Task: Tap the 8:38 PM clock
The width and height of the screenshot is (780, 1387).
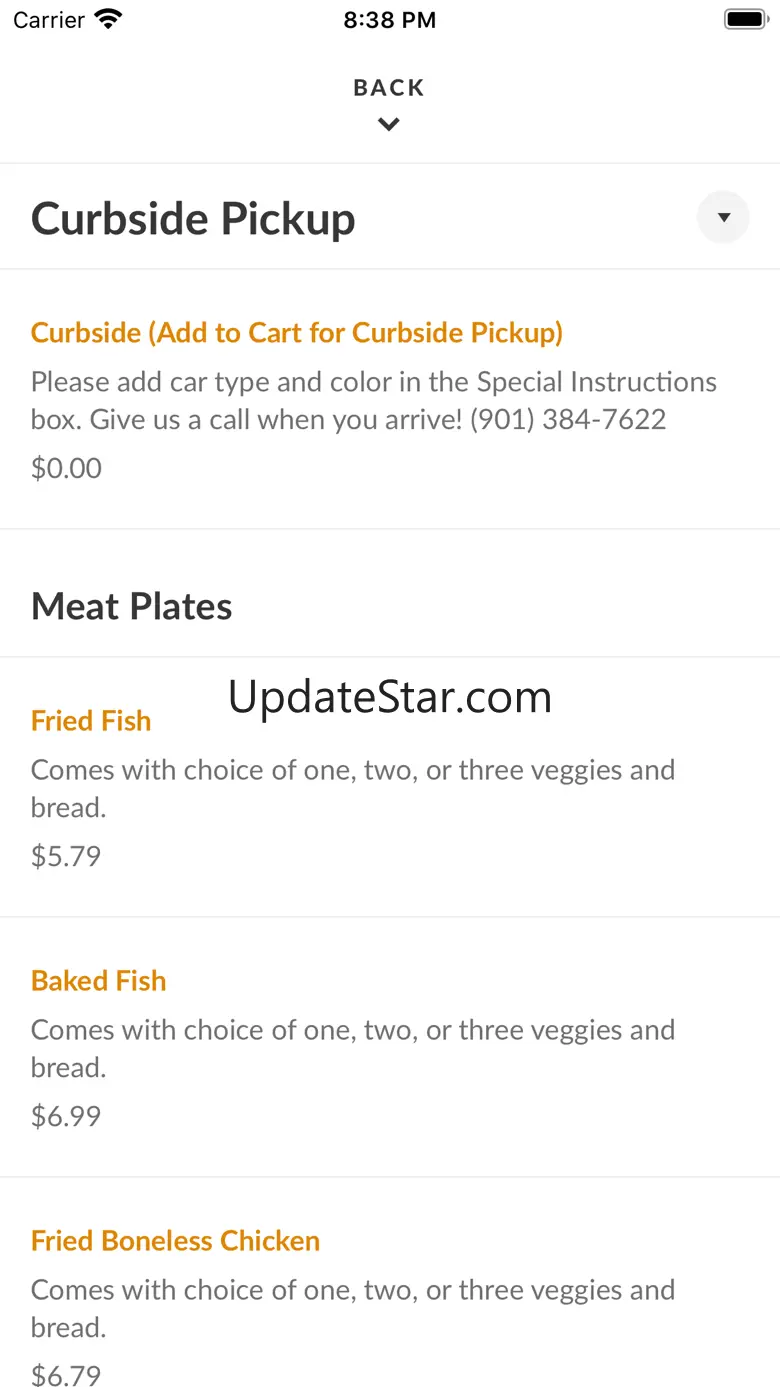Action: 389,20
